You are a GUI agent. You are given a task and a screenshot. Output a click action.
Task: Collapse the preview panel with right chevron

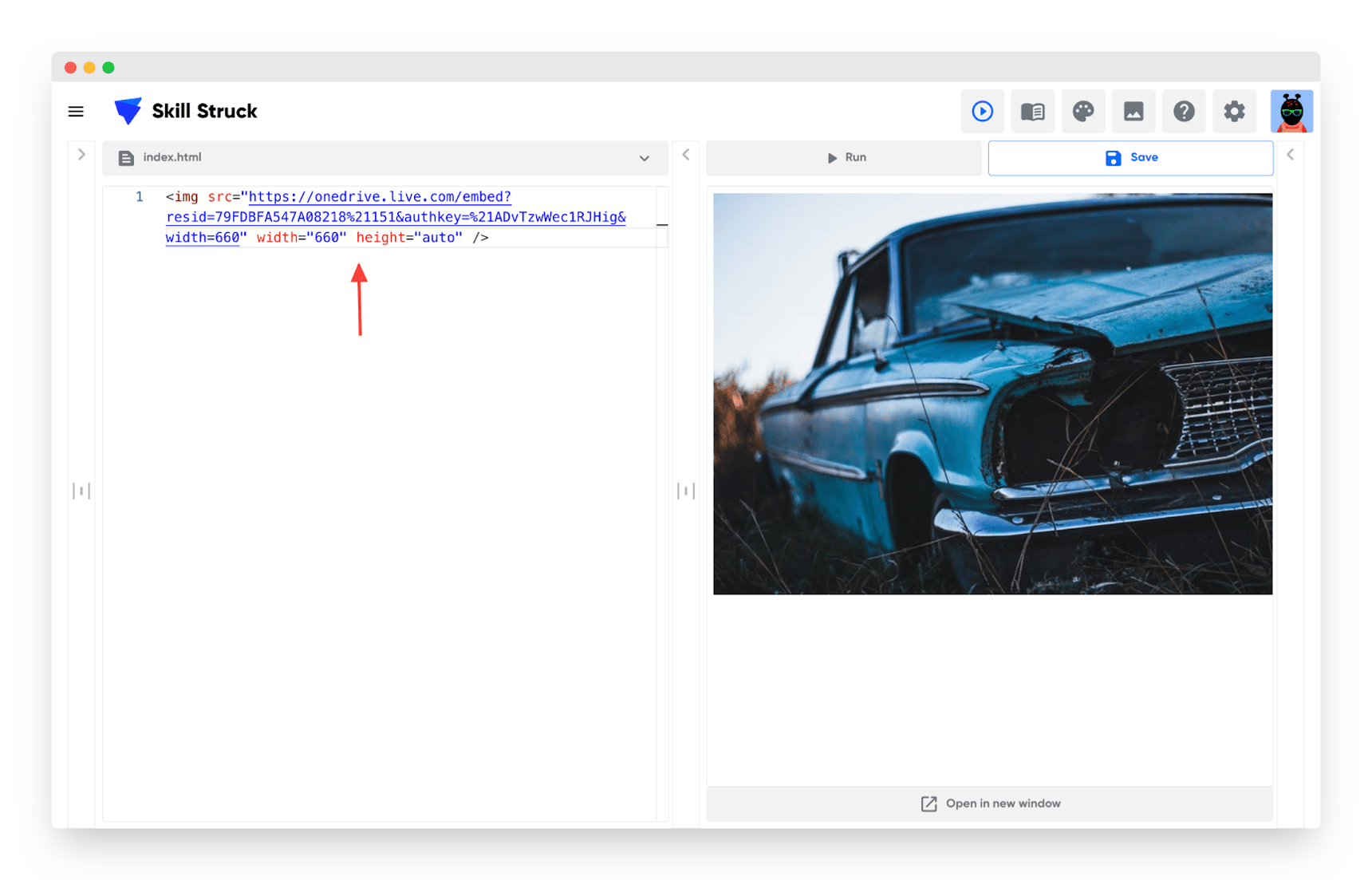point(1290,155)
